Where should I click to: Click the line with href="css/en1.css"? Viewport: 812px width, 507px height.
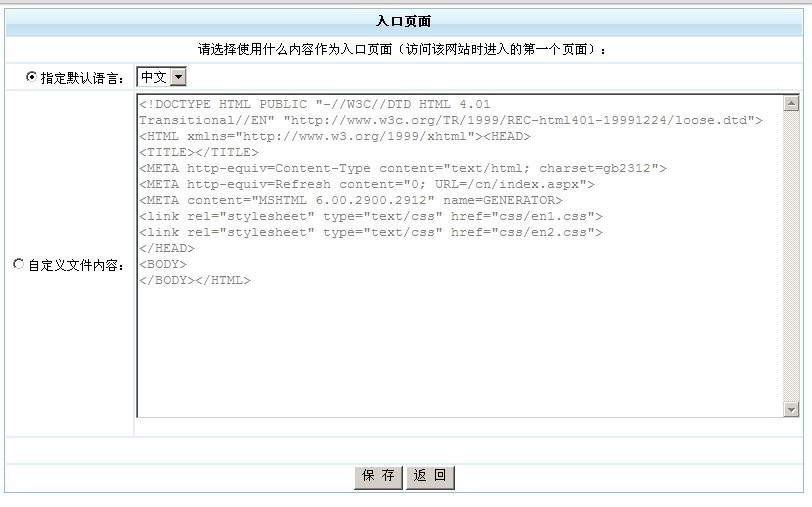point(371,216)
